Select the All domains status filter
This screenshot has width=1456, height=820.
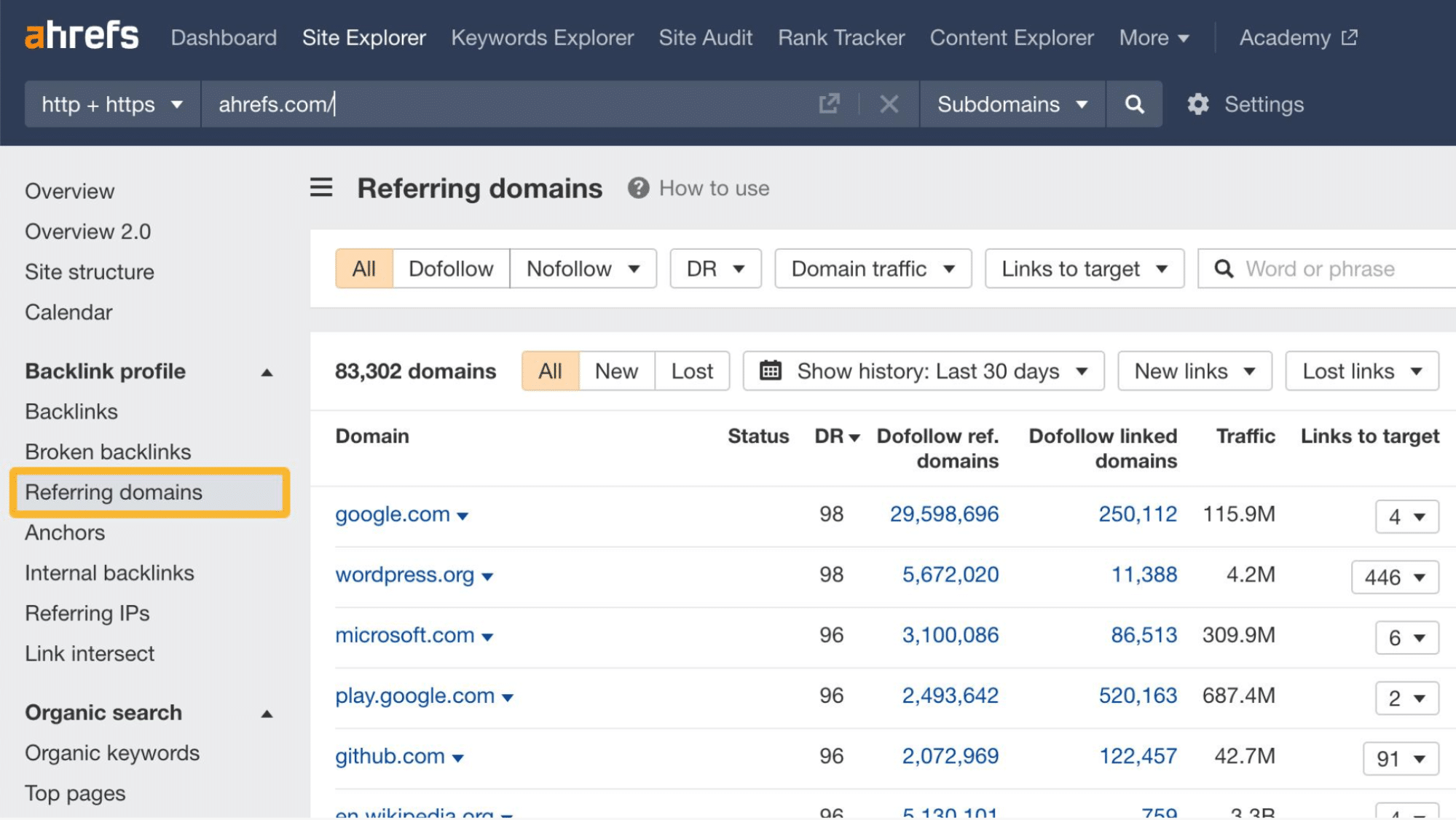550,371
